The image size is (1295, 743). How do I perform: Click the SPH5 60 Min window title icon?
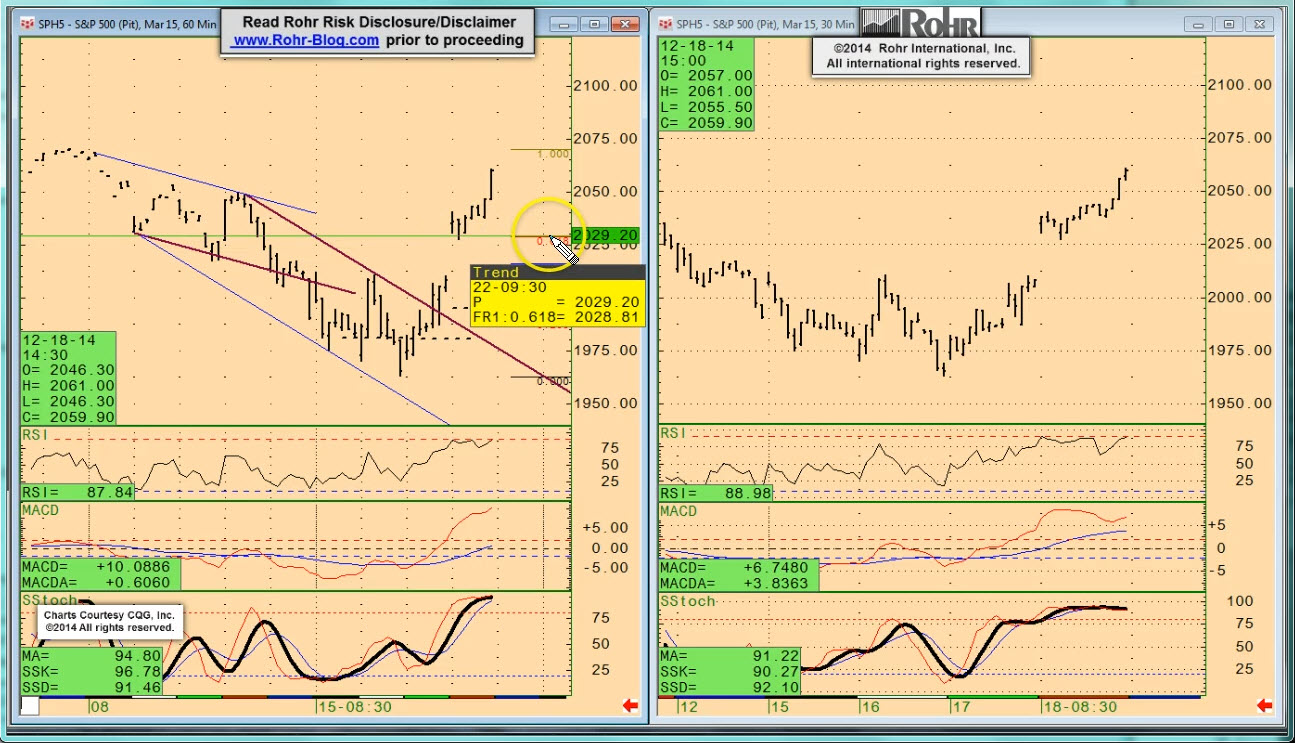coord(27,24)
